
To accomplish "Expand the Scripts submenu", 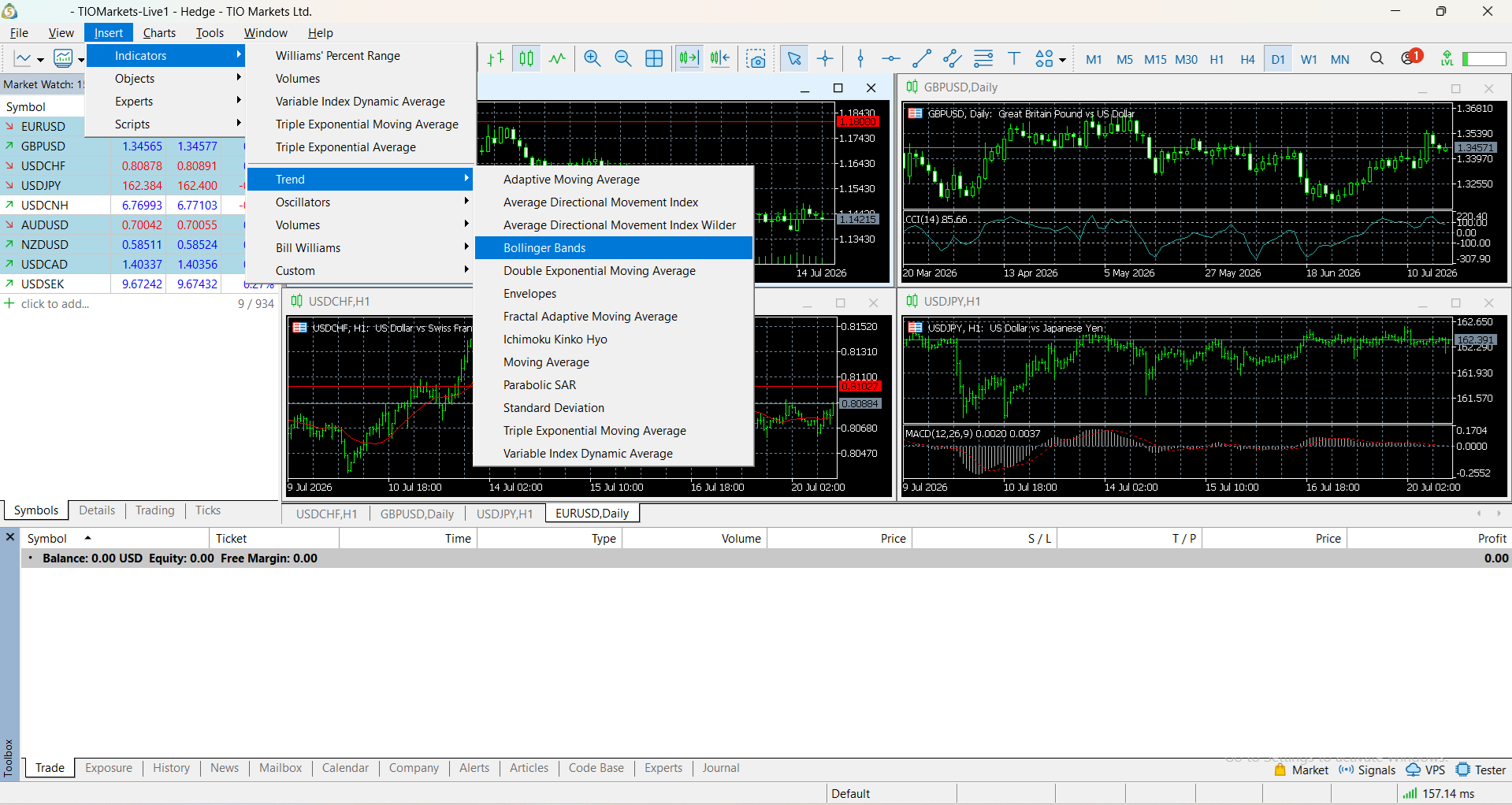I will [165, 124].
